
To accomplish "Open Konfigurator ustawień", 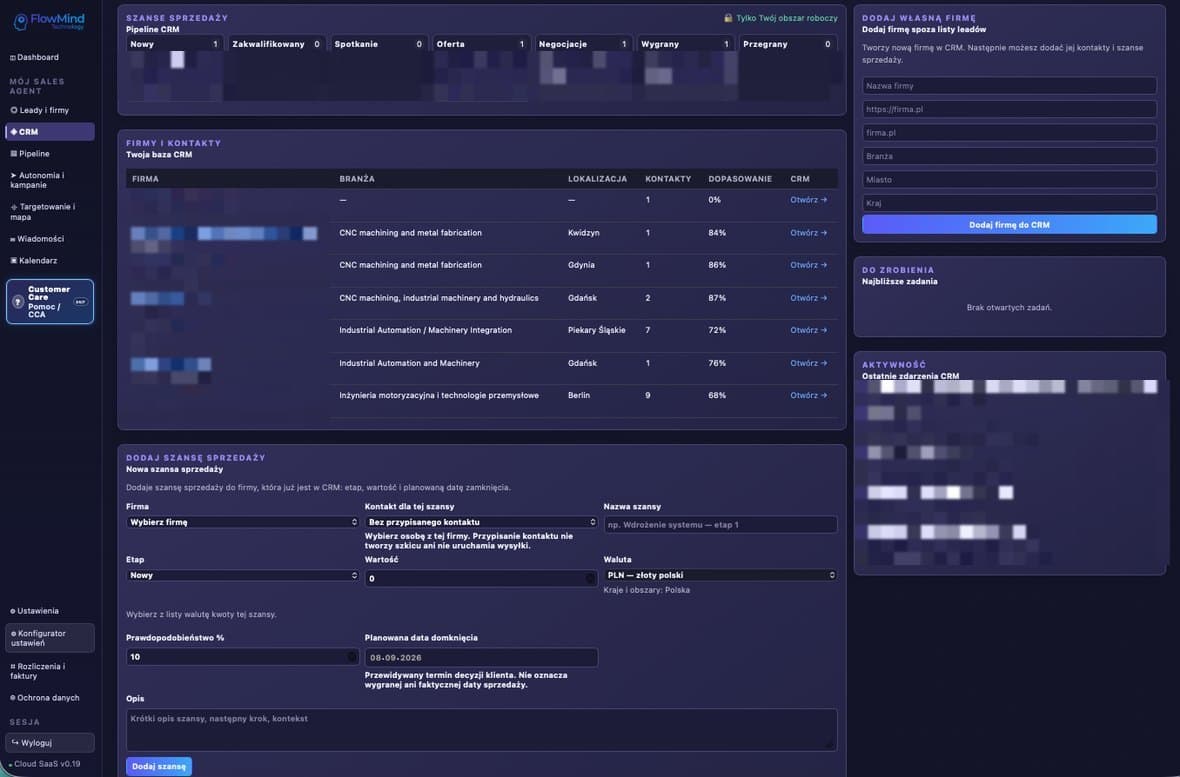I will coord(50,638).
